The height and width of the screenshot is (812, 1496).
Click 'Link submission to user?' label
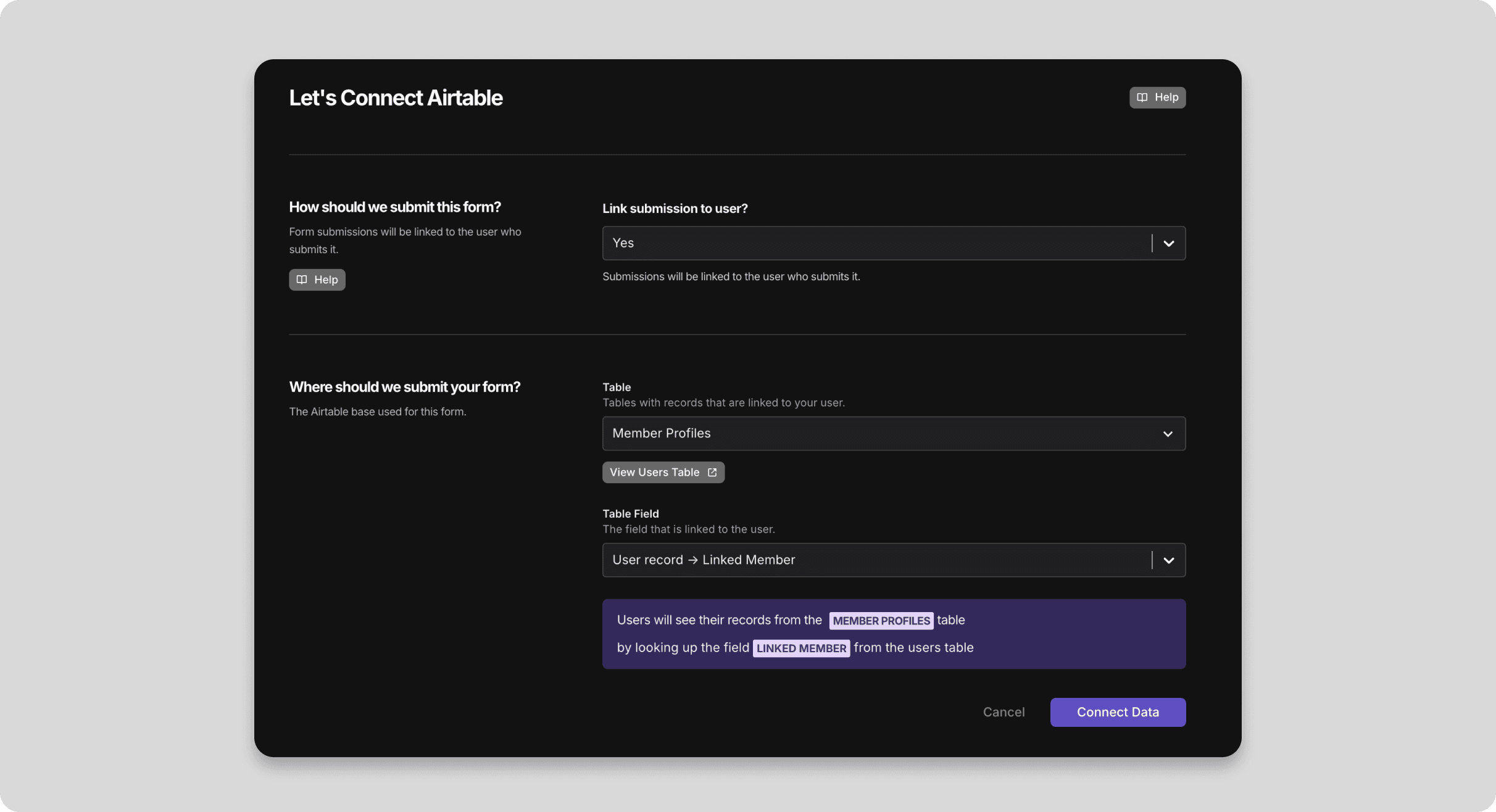point(675,209)
